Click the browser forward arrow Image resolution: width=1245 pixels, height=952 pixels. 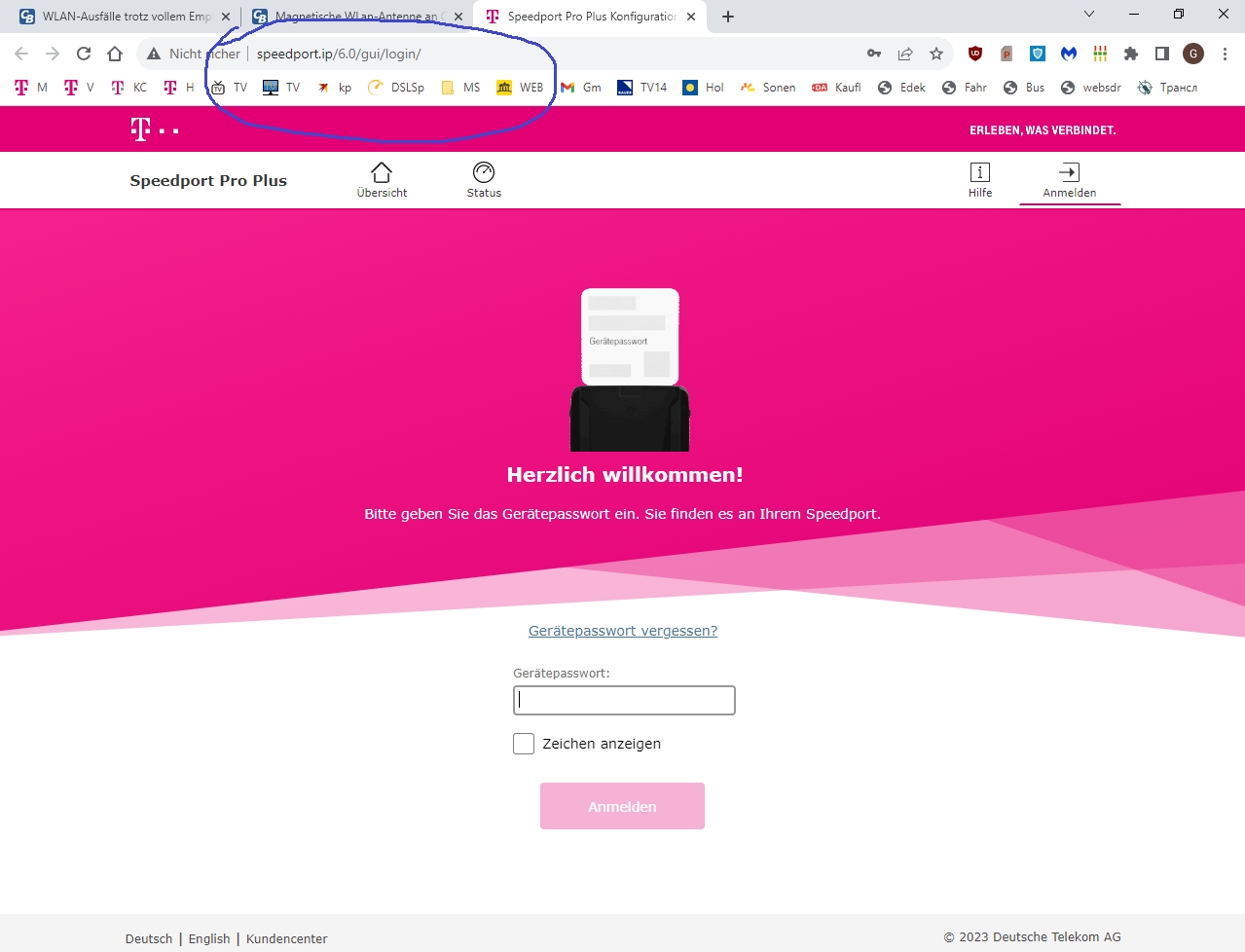coord(53,54)
